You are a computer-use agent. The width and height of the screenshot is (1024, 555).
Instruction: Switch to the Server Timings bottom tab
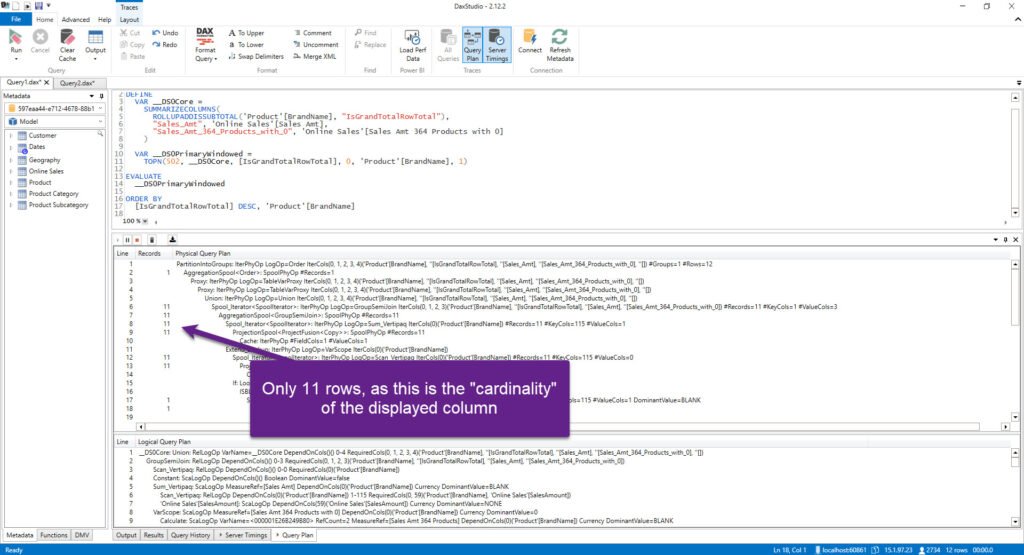243,535
